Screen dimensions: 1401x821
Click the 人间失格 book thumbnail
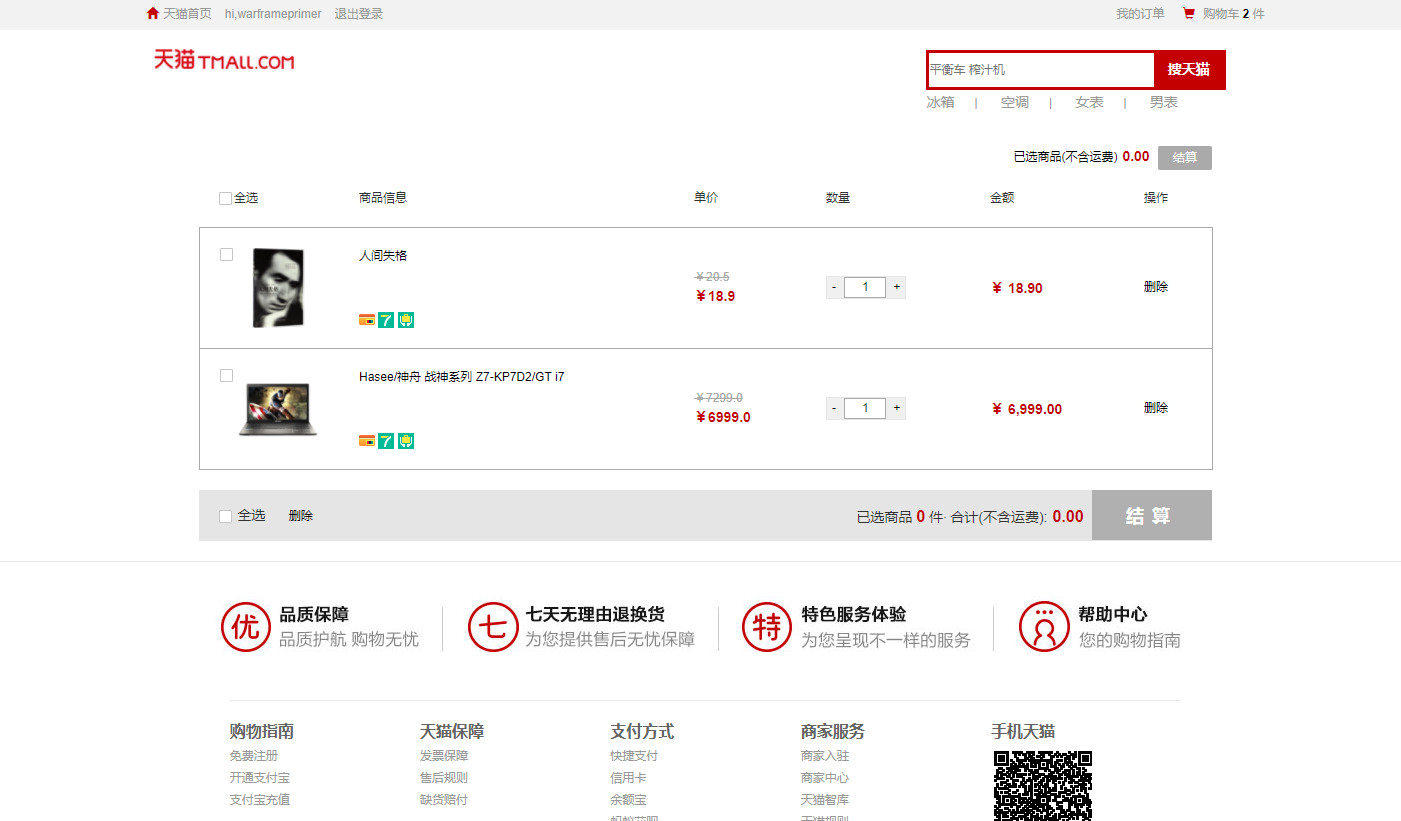[278, 288]
